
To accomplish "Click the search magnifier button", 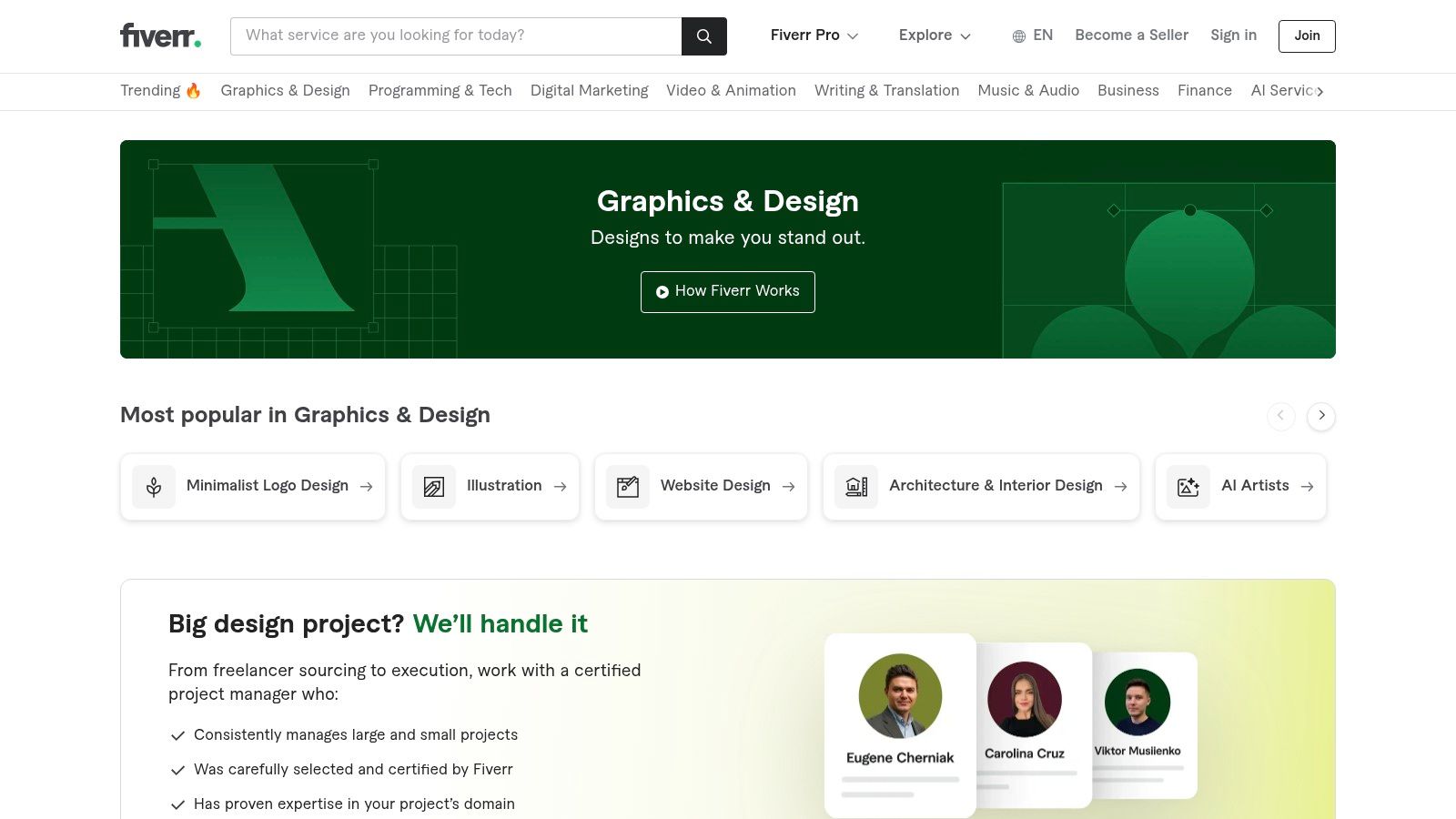I will coord(704,36).
